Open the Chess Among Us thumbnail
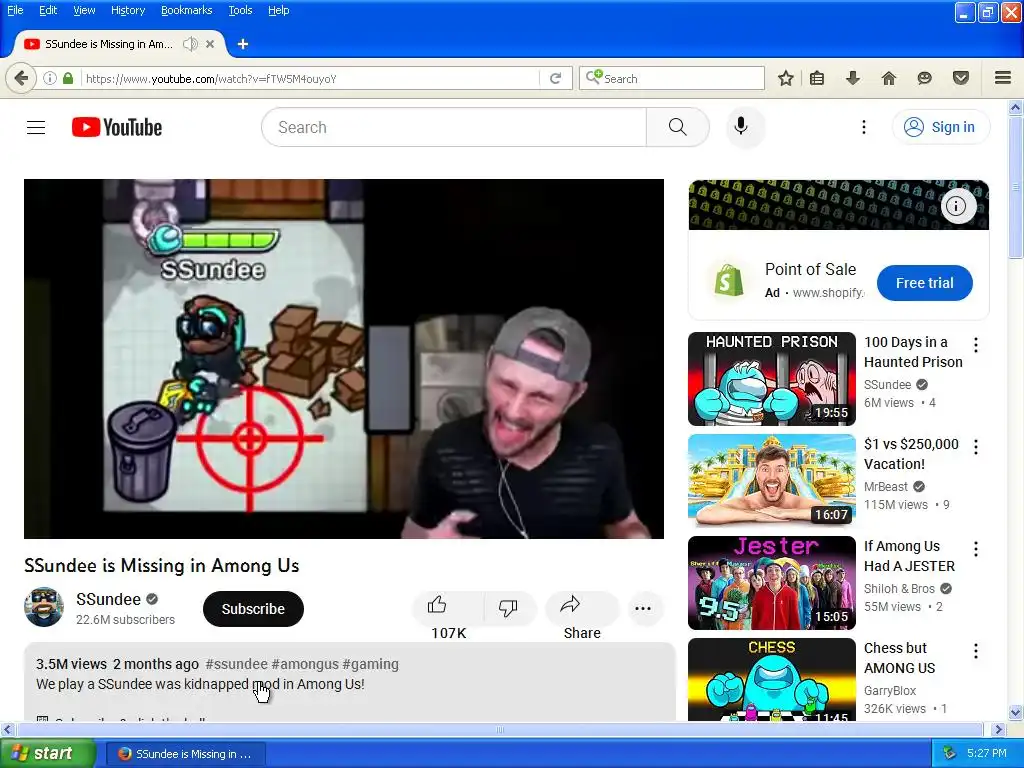 (x=772, y=679)
